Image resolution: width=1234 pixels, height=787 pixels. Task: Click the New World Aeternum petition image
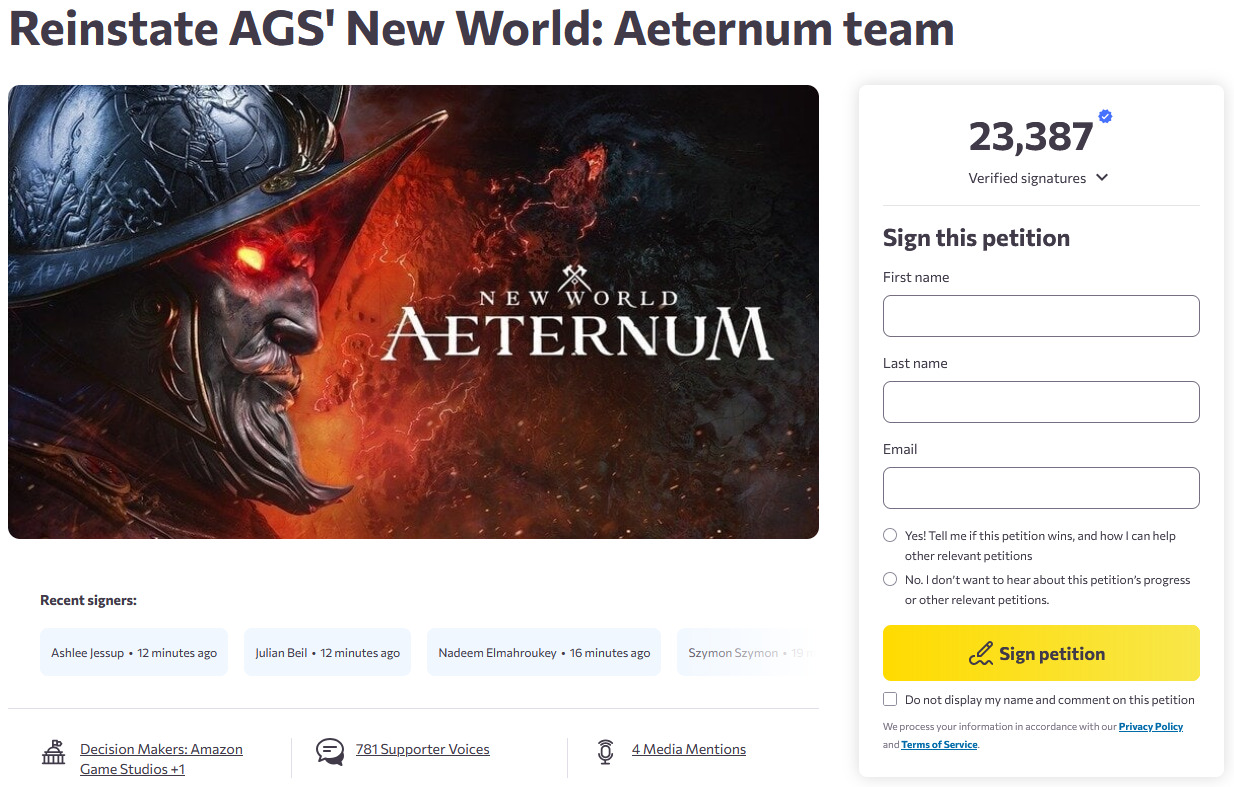(413, 312)
